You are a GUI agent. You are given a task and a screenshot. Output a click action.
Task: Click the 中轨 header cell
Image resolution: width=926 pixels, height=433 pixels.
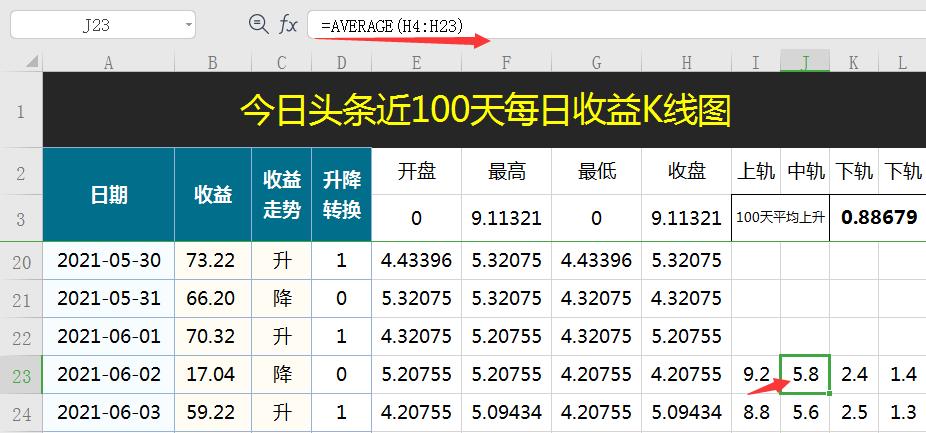point(805,171)
